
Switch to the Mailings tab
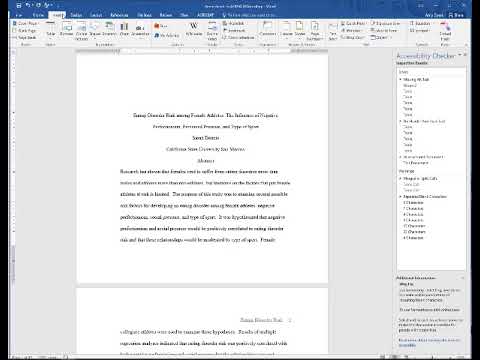coord(144,15)
